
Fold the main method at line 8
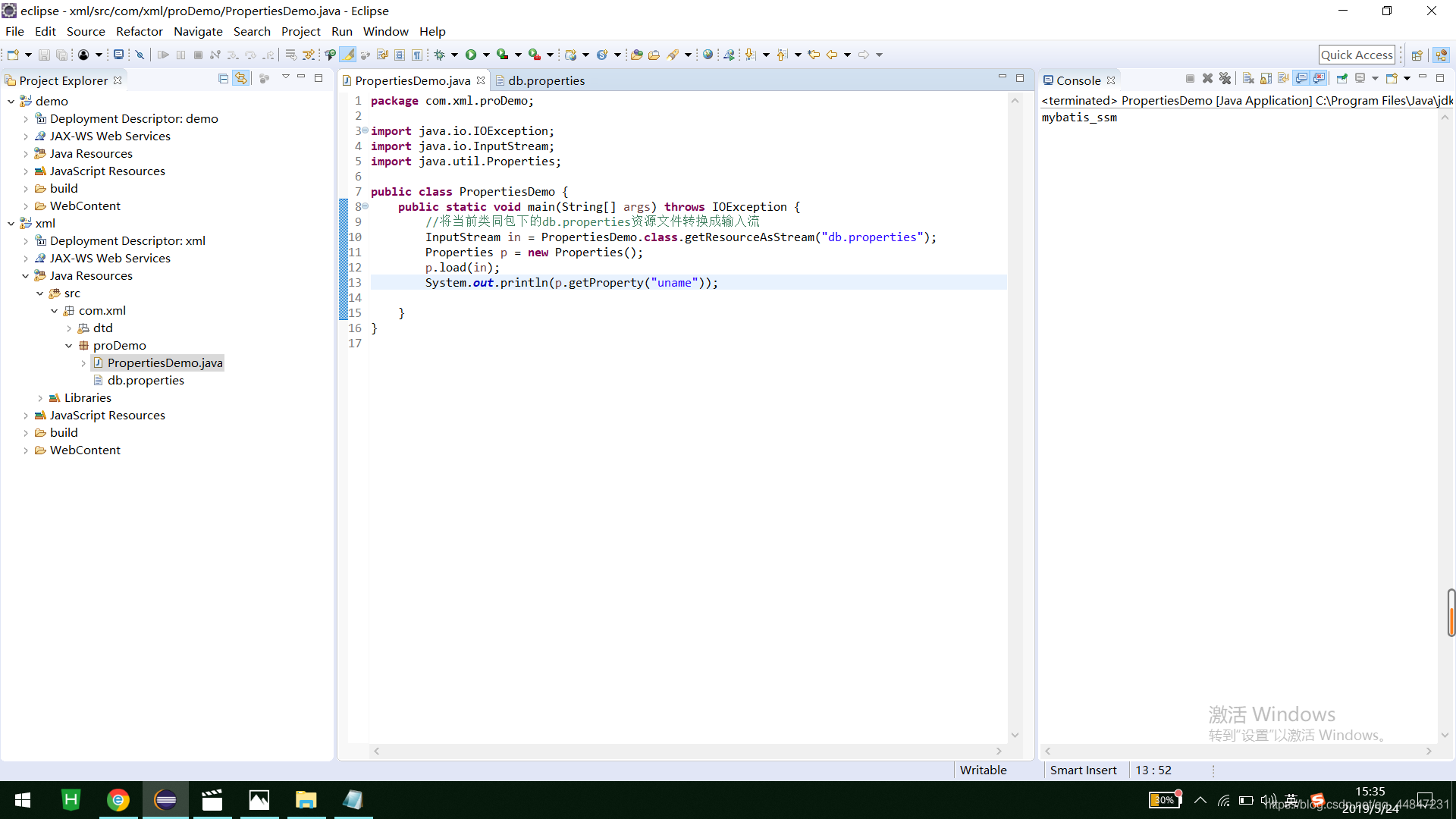click(x=365, y=206)
